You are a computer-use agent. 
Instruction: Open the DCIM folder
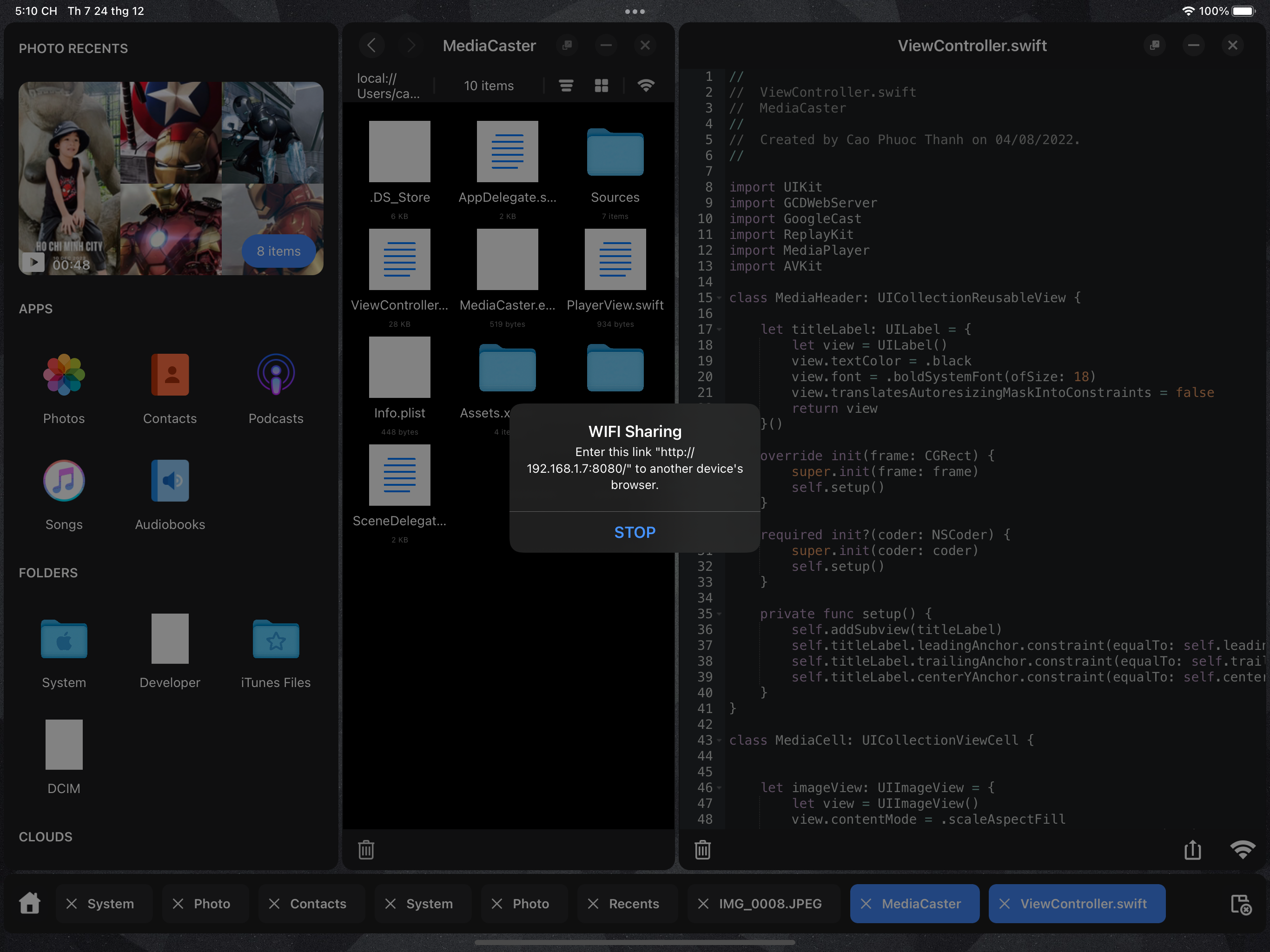point(64,744)
